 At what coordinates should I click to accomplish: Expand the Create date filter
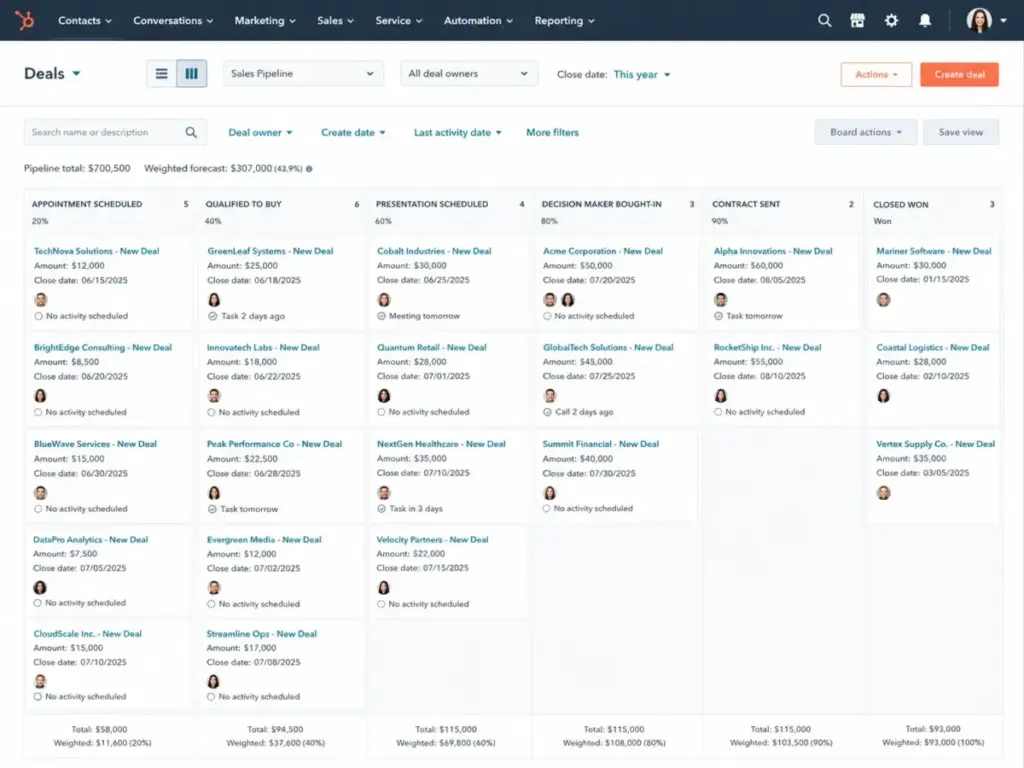click(x=353, y=133)
